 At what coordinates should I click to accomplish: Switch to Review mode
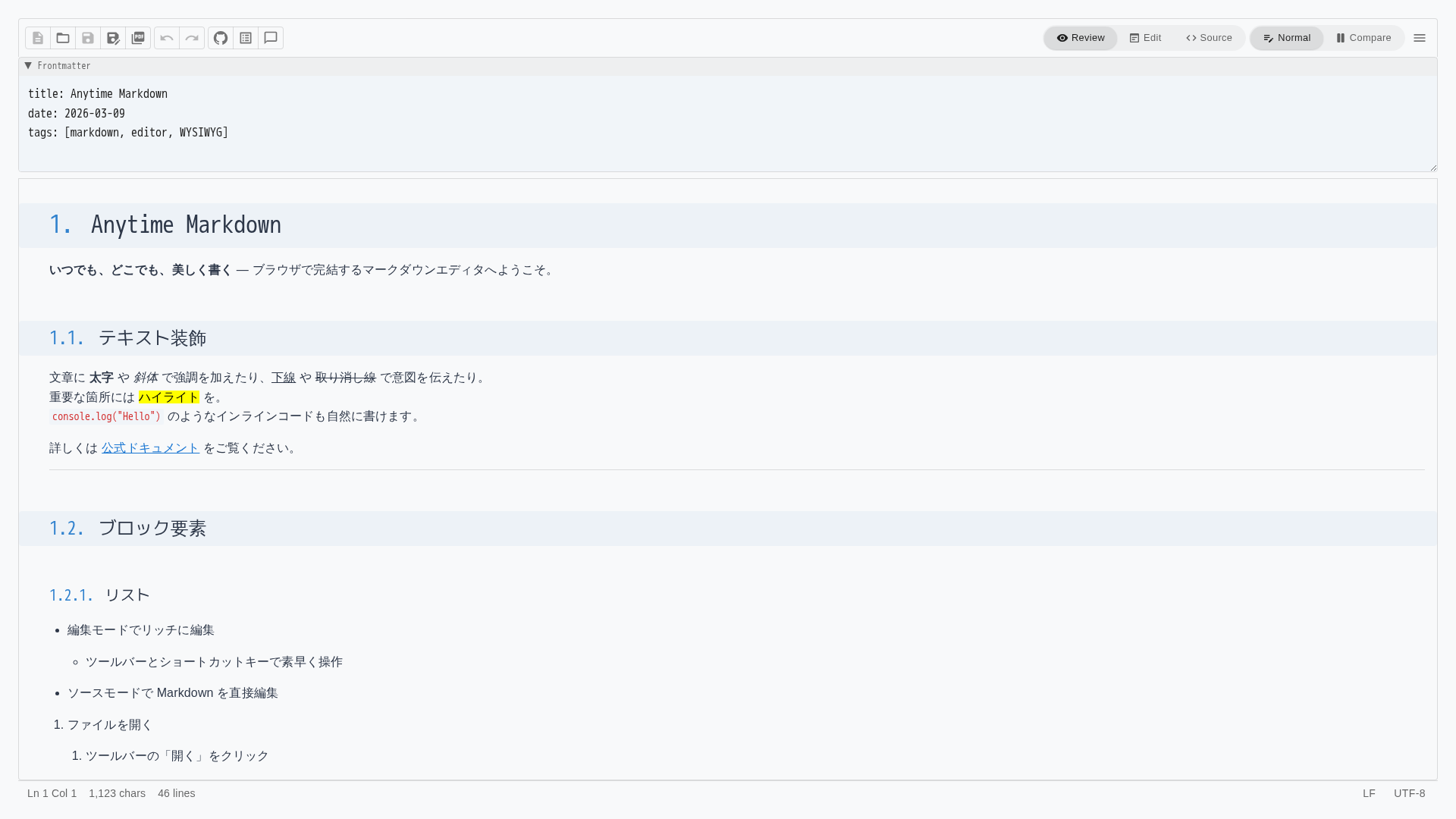click(x=1081, y=38)
